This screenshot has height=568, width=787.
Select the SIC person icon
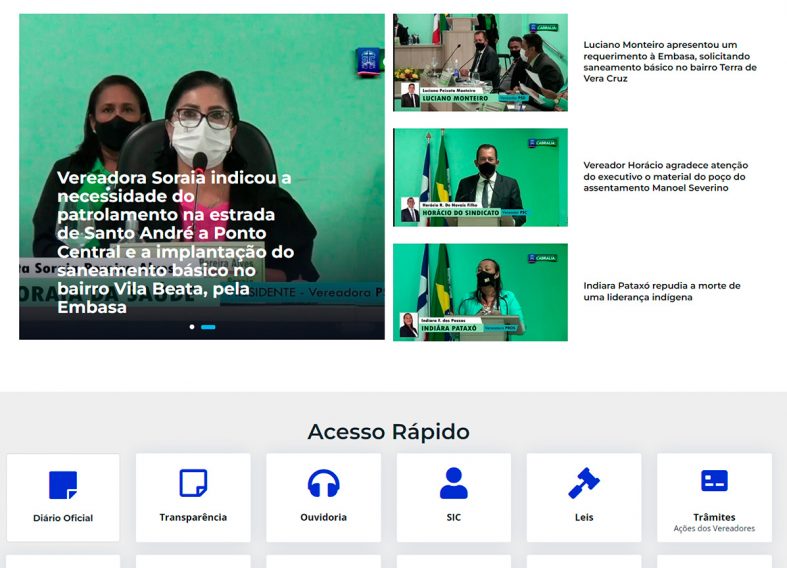454,483
